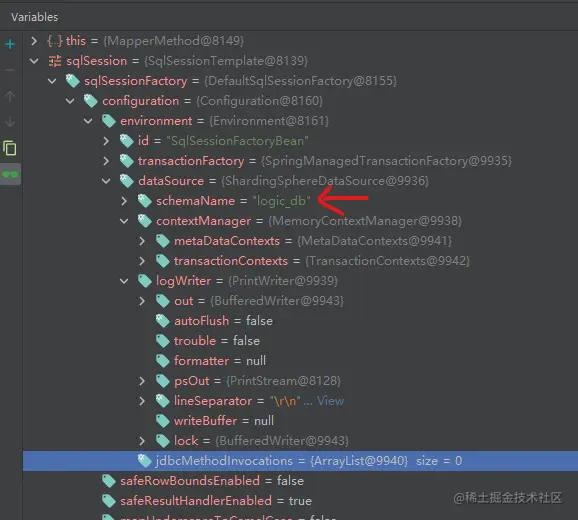Toggle the show watches glasses icon
578x520 pixels.
[10, 174]
